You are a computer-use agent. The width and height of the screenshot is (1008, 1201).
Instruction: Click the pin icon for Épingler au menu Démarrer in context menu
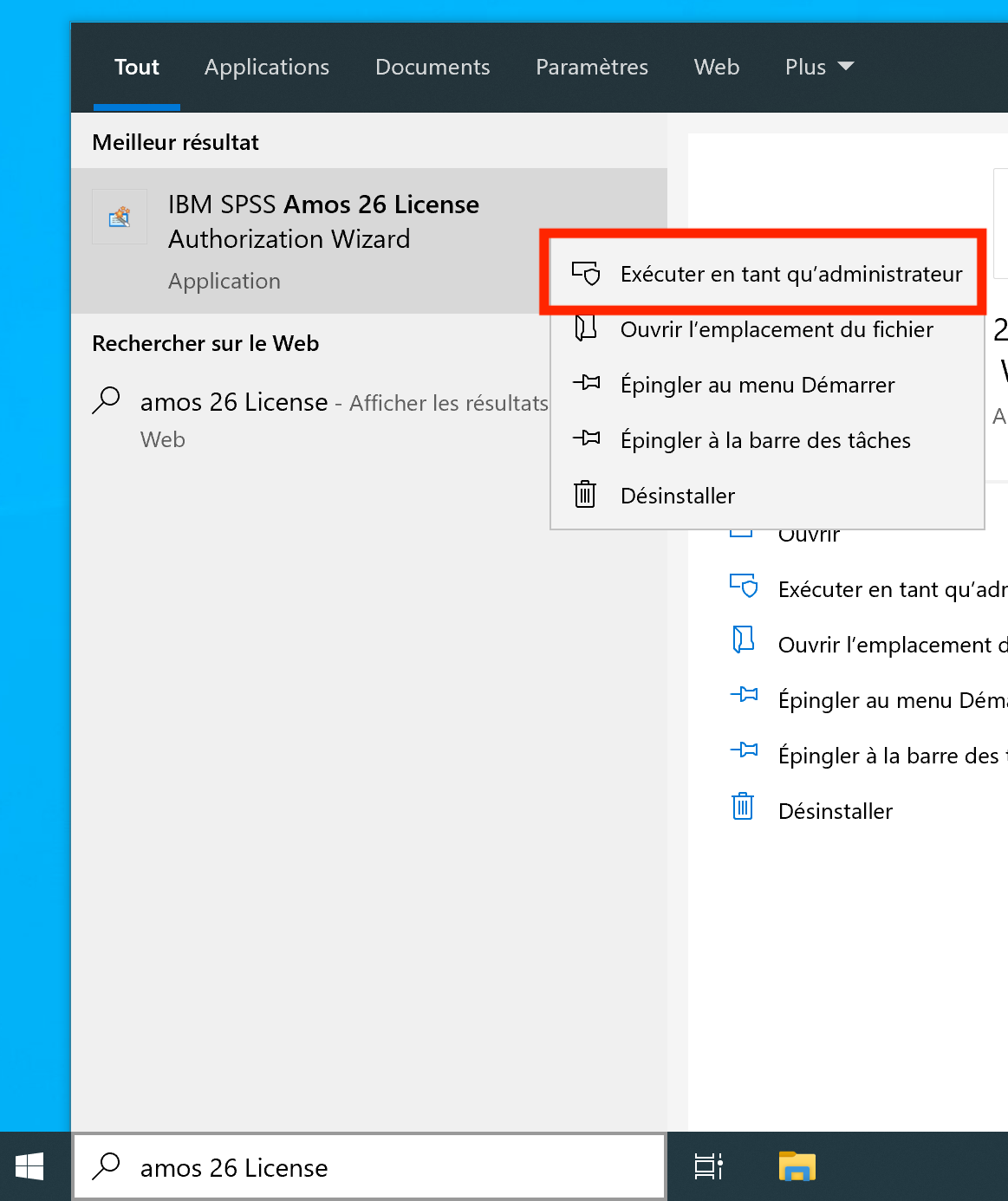coord(587,384)
